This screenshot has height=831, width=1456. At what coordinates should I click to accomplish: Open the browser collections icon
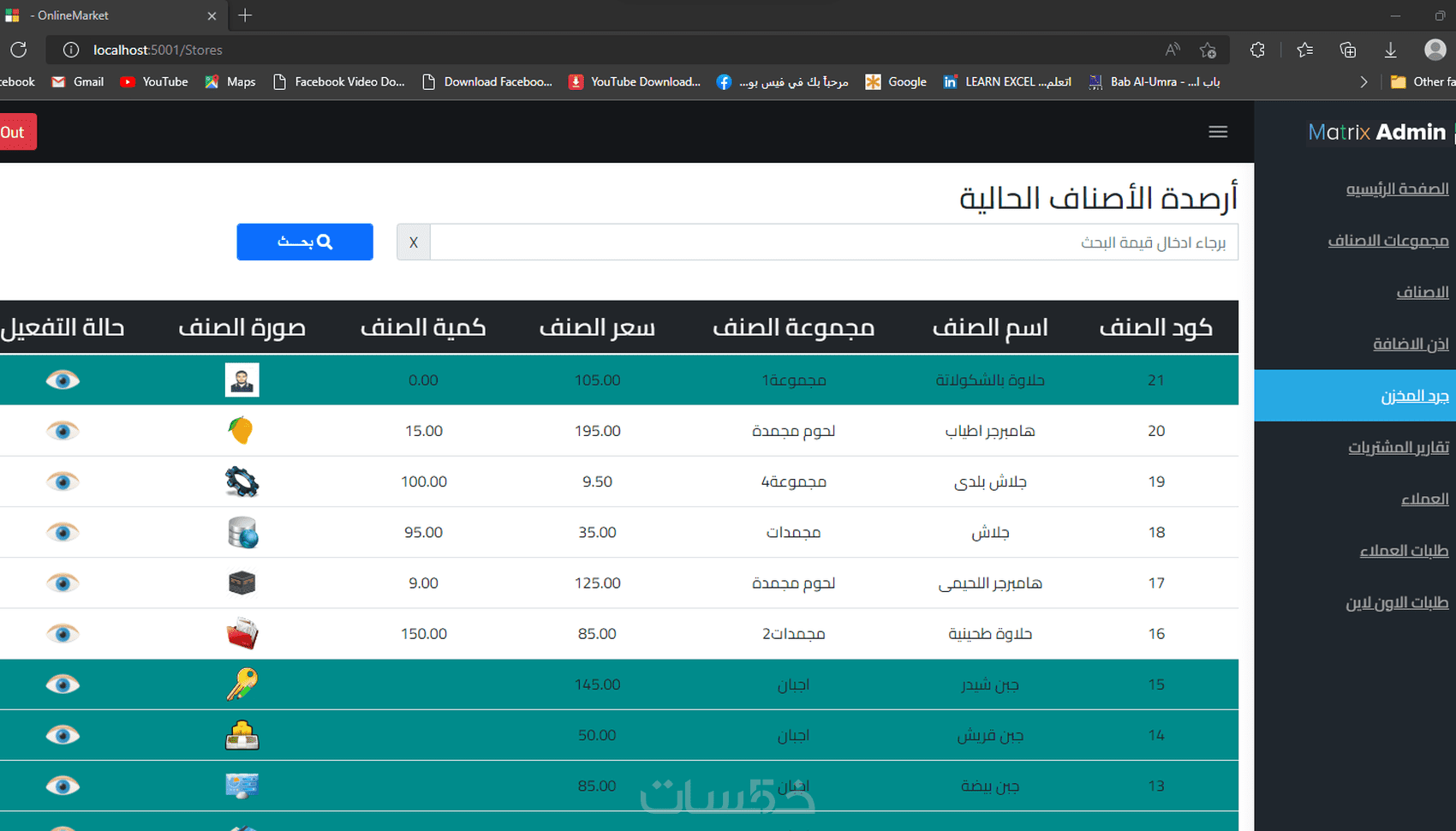click(x=1347, y=50)
